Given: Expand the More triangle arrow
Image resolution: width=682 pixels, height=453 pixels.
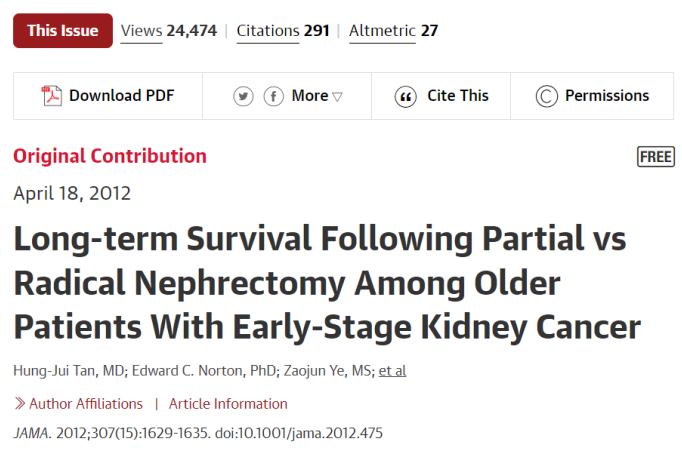Looking at the screenshot, I should (x=338, y=97).
